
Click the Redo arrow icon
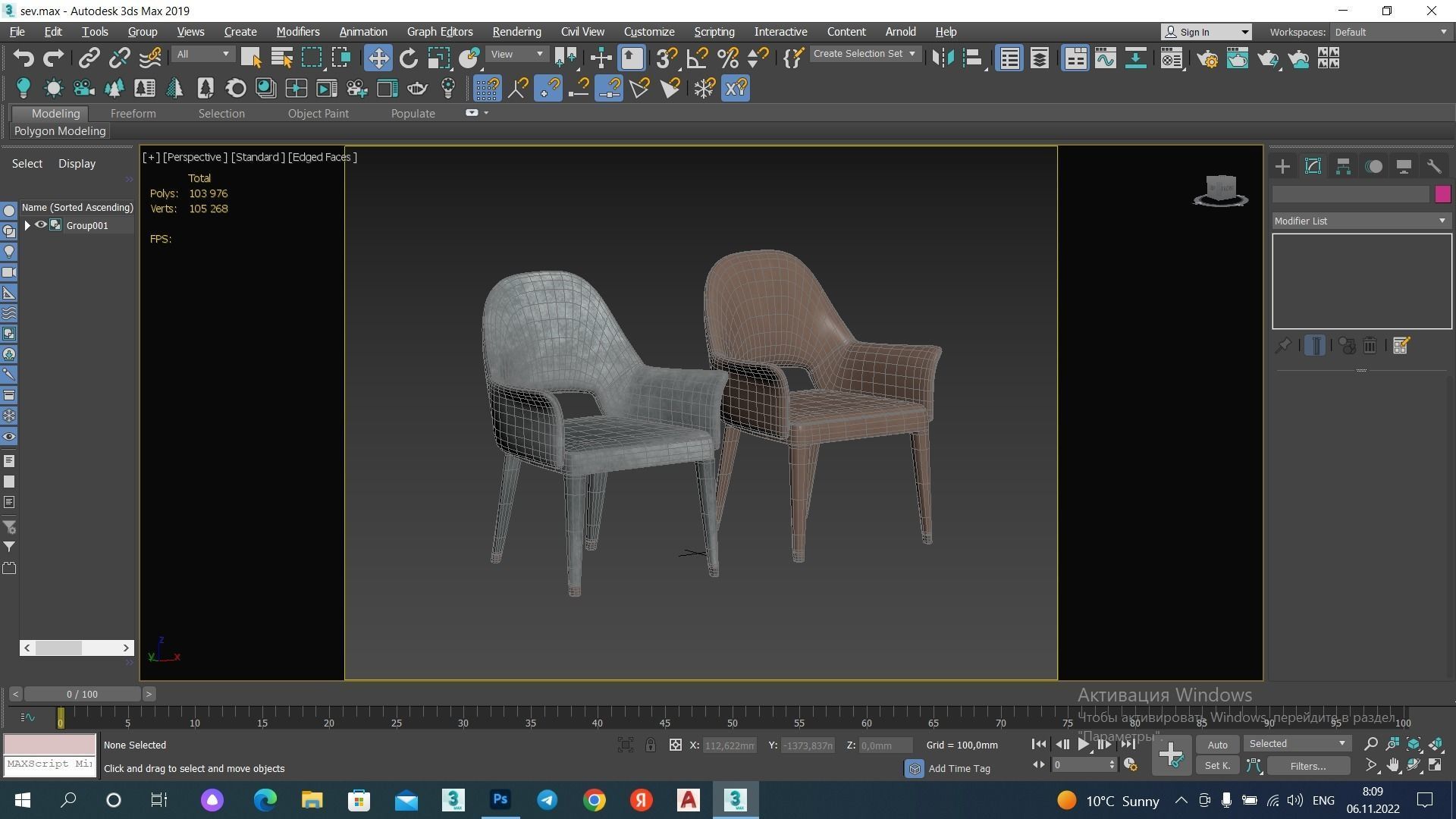pos(53,58)
